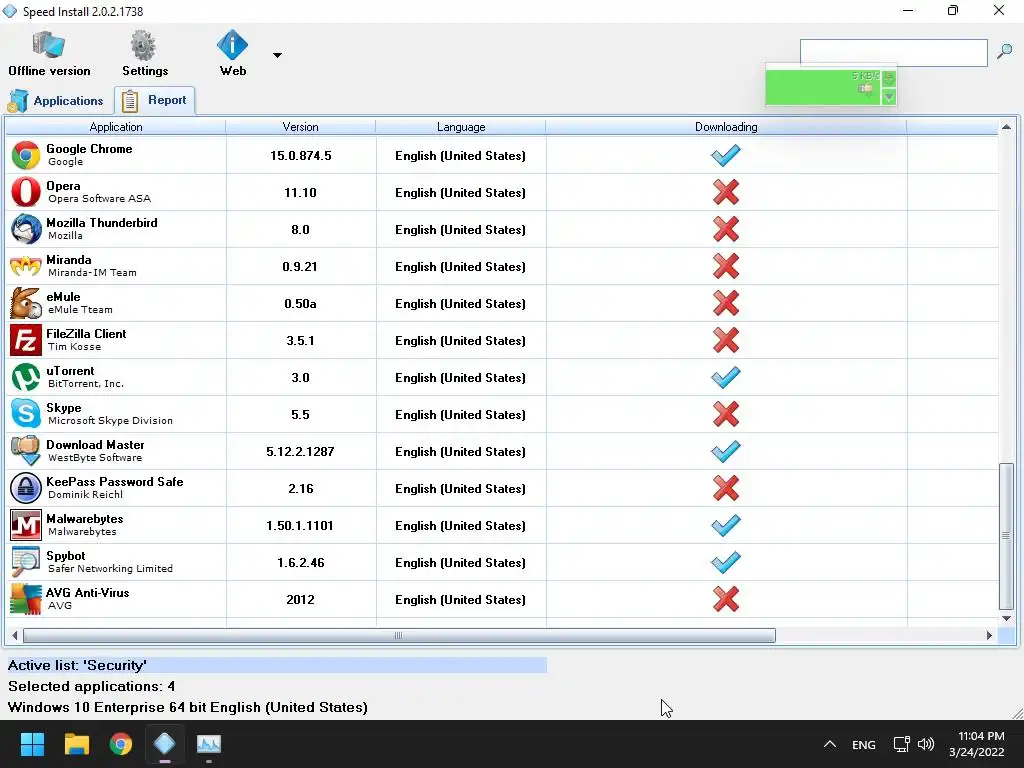Select the Skype app icon

point(25,414)
